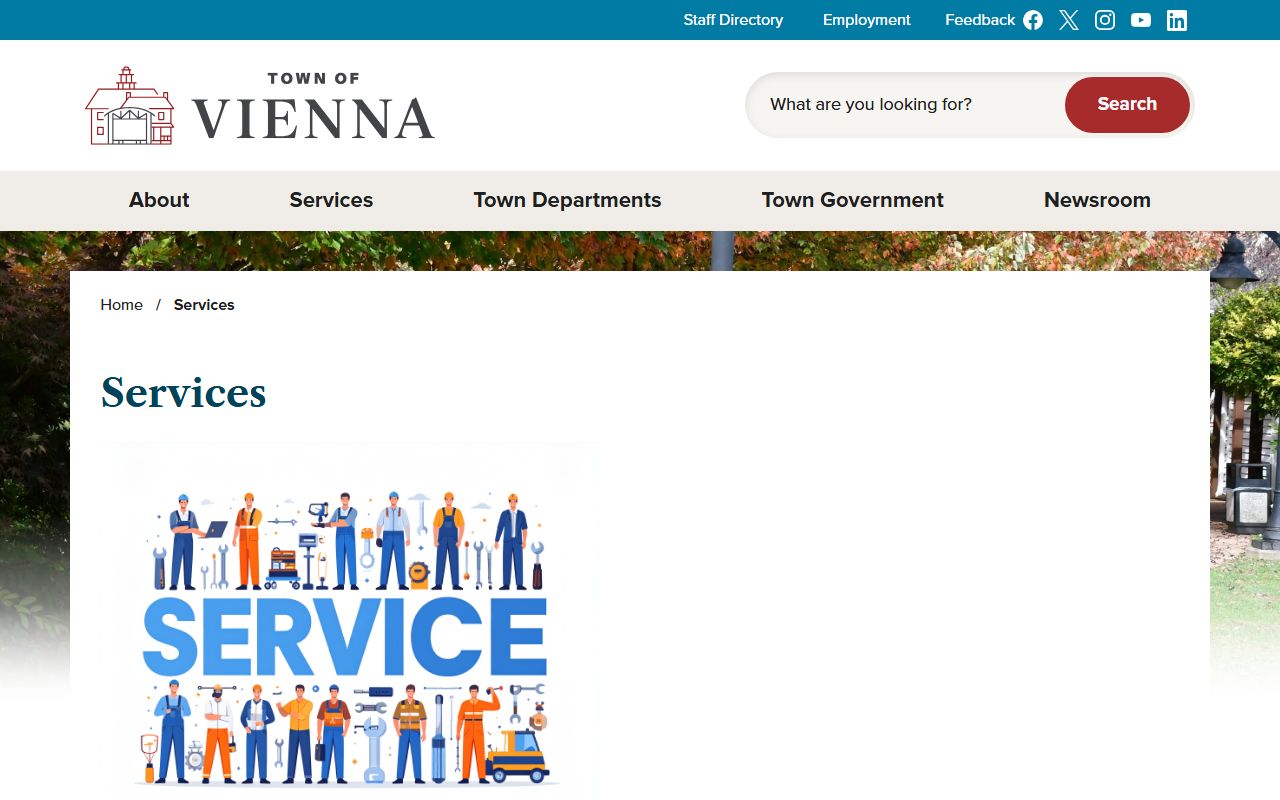Open the Town Departments menu

567,200
